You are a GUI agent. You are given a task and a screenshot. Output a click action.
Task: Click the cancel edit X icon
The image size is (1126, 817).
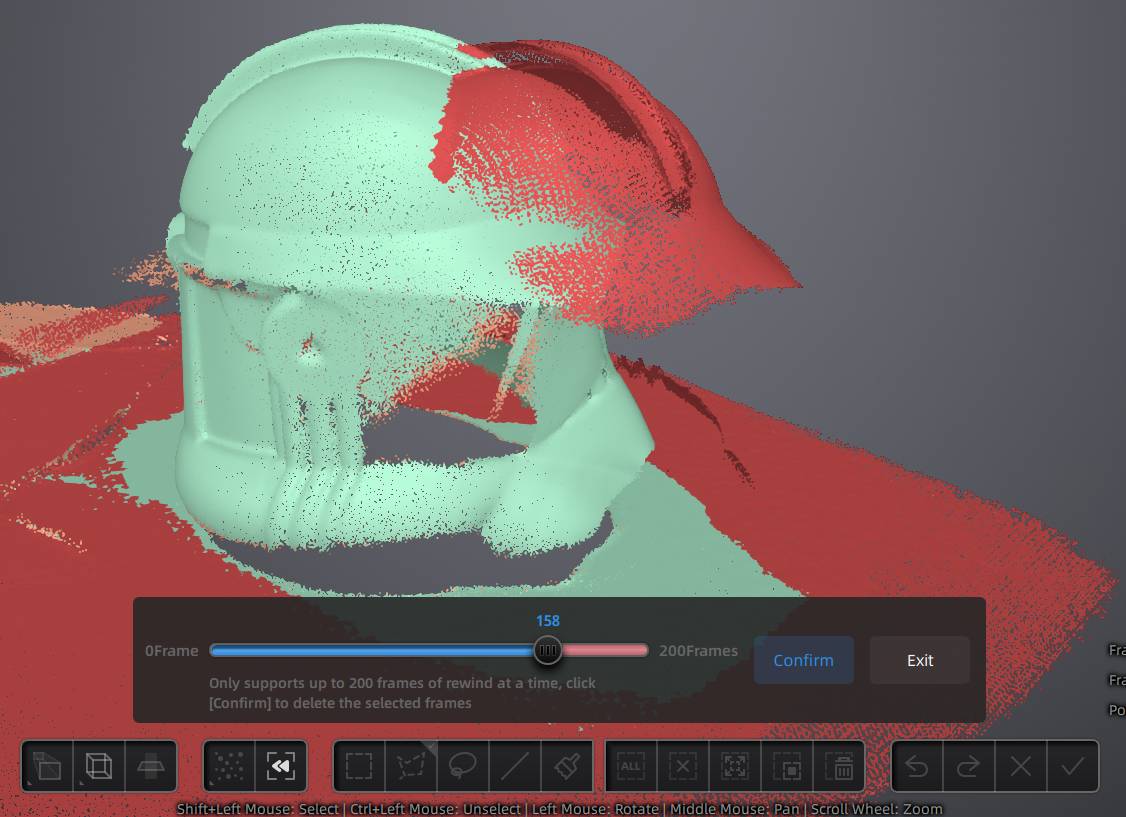[x=1020, y=766]
